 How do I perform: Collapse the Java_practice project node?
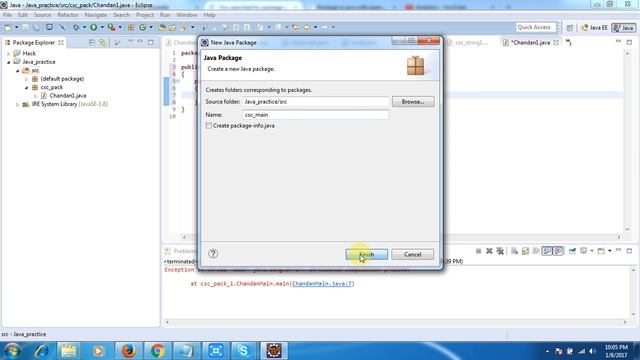(x=9, y=62)
